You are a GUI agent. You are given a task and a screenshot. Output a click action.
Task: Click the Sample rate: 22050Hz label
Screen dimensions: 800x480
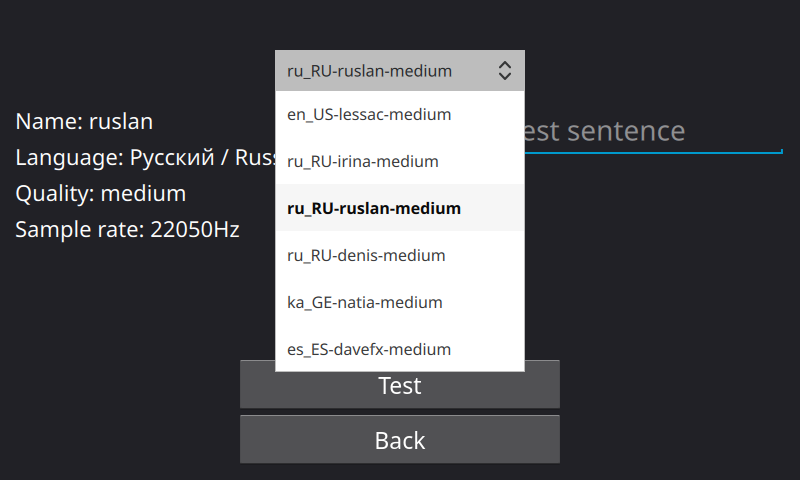(127, 230)
